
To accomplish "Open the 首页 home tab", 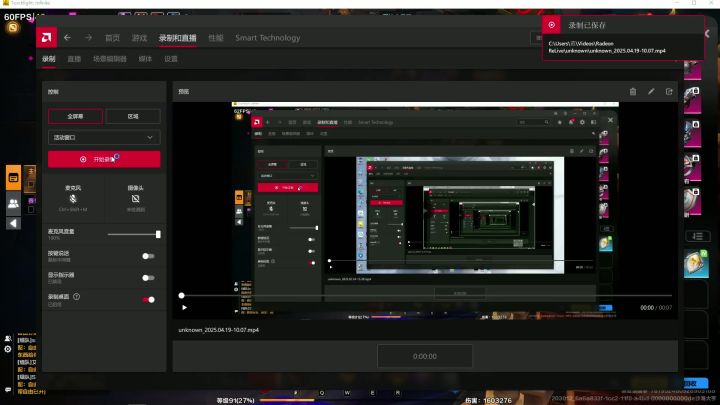I will [x=112, y=38].
